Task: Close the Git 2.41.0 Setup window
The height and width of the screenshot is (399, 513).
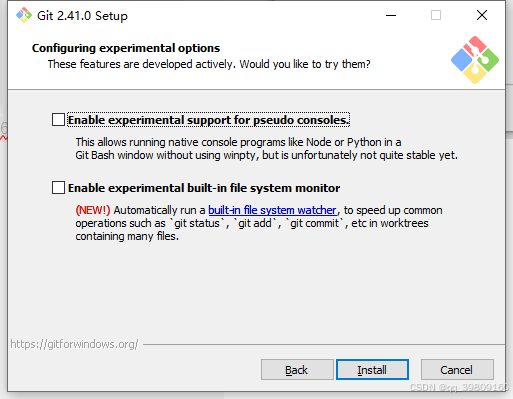Action: point(482,15)
